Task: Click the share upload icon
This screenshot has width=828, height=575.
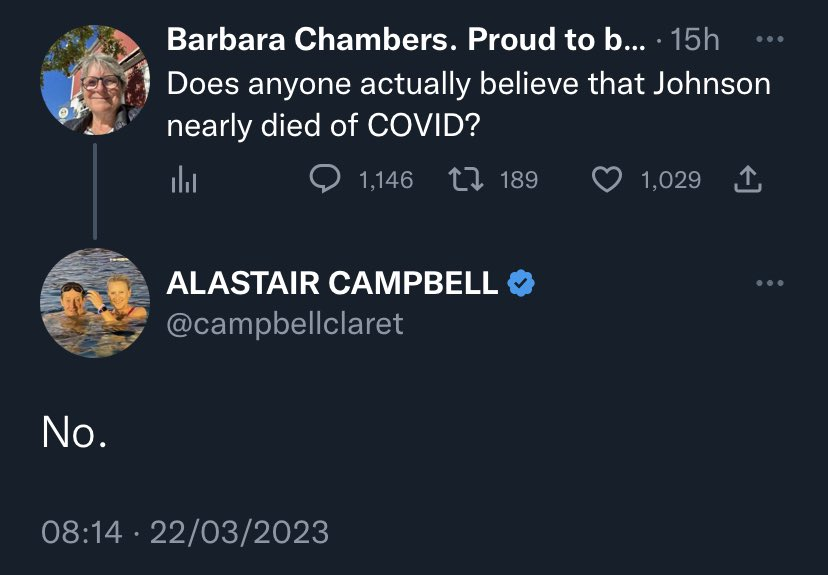Action: (x=748, y=180)
